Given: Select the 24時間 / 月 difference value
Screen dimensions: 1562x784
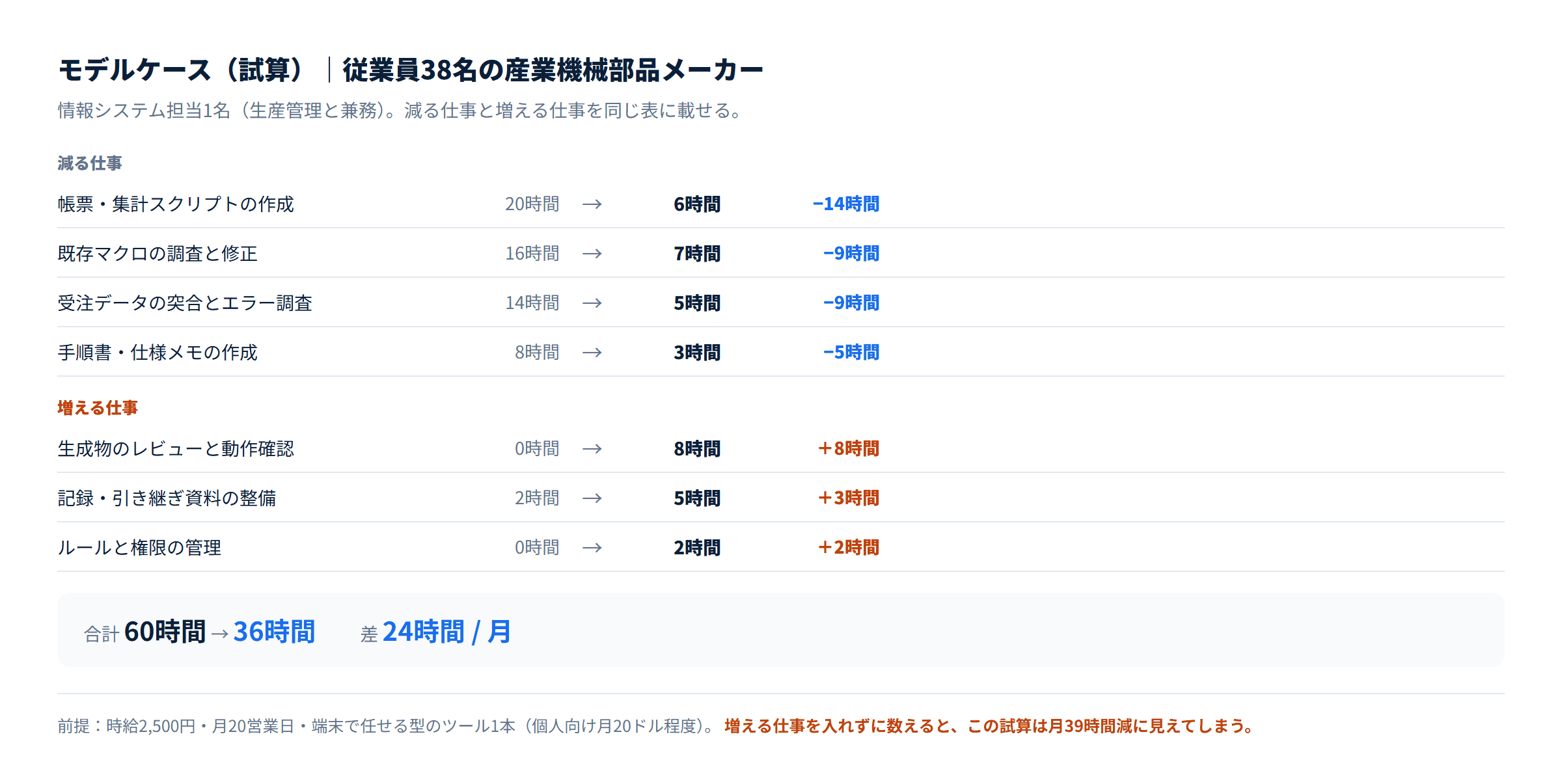Looking at the screenshot, I should click(x=447, y=632).
